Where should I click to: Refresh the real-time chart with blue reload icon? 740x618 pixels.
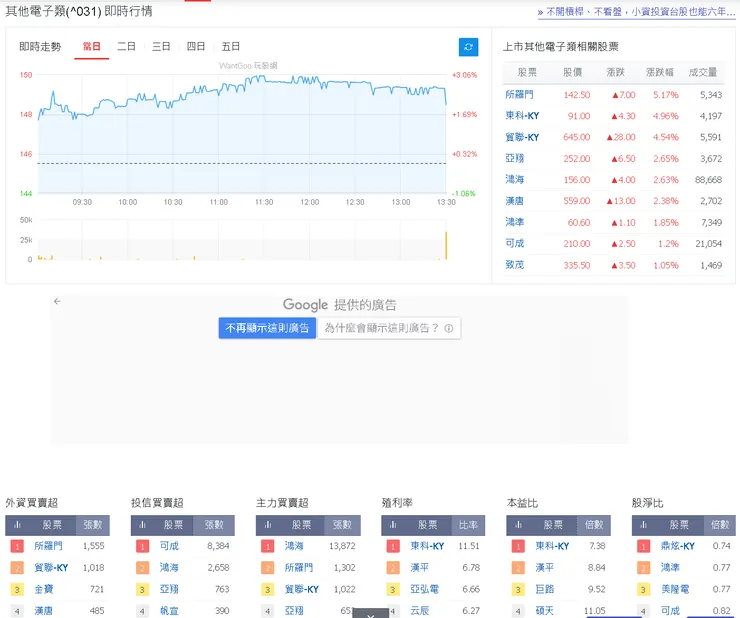tap(468, 47)
